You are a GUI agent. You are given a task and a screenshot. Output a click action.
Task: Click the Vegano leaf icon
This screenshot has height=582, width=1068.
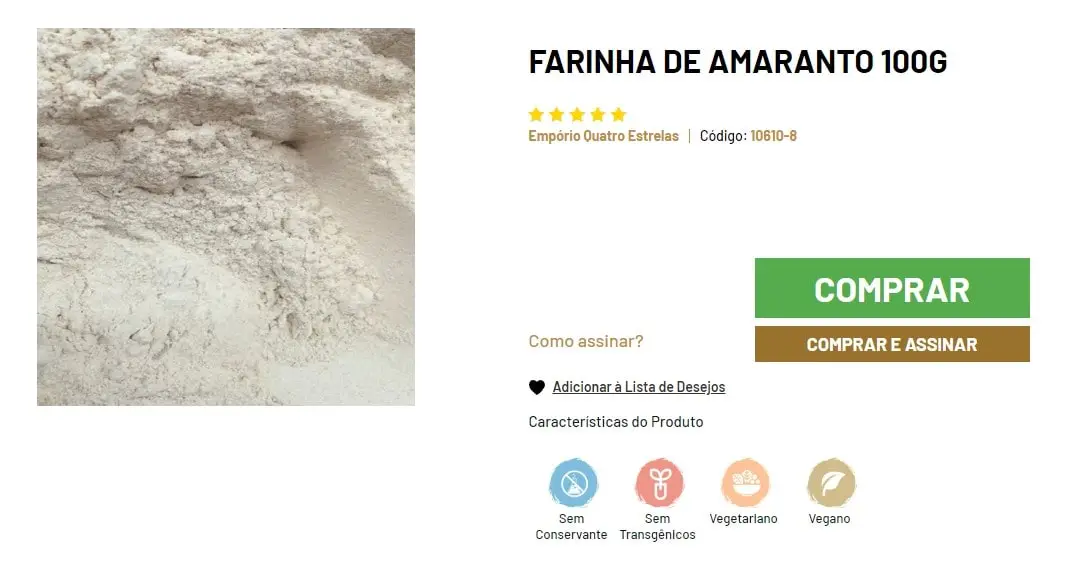831,483
